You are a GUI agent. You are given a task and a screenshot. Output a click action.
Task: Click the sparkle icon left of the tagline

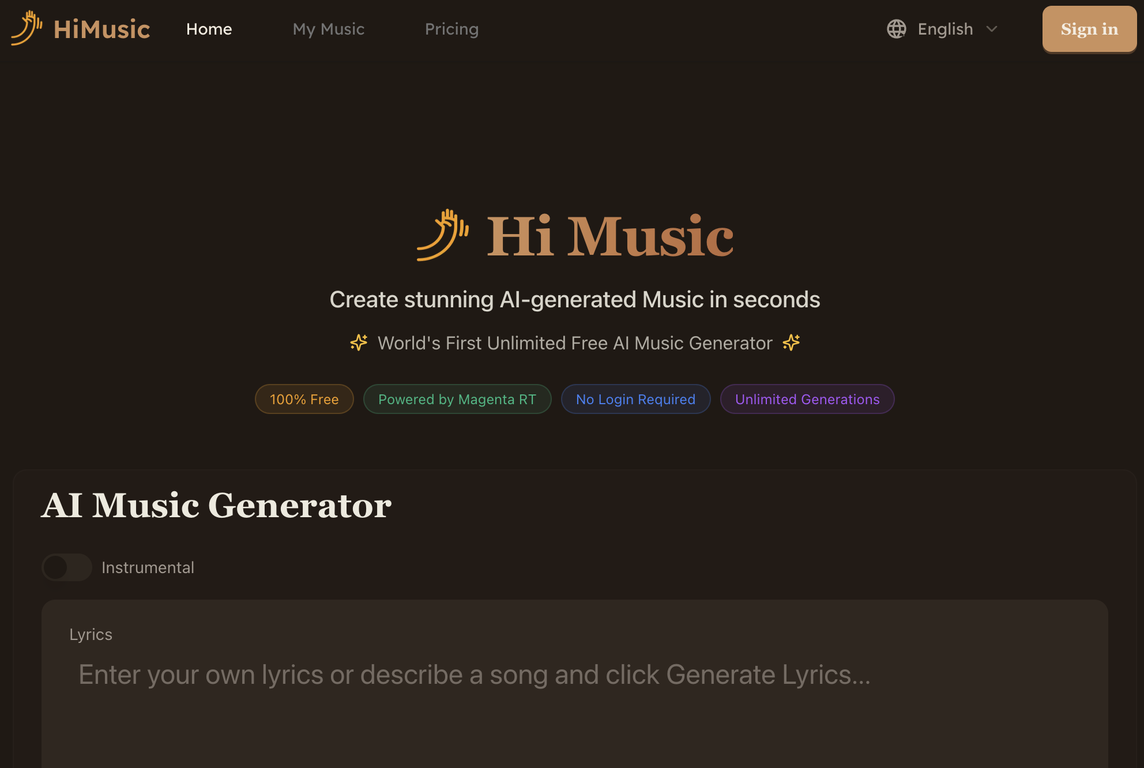[x=359, y=342]
